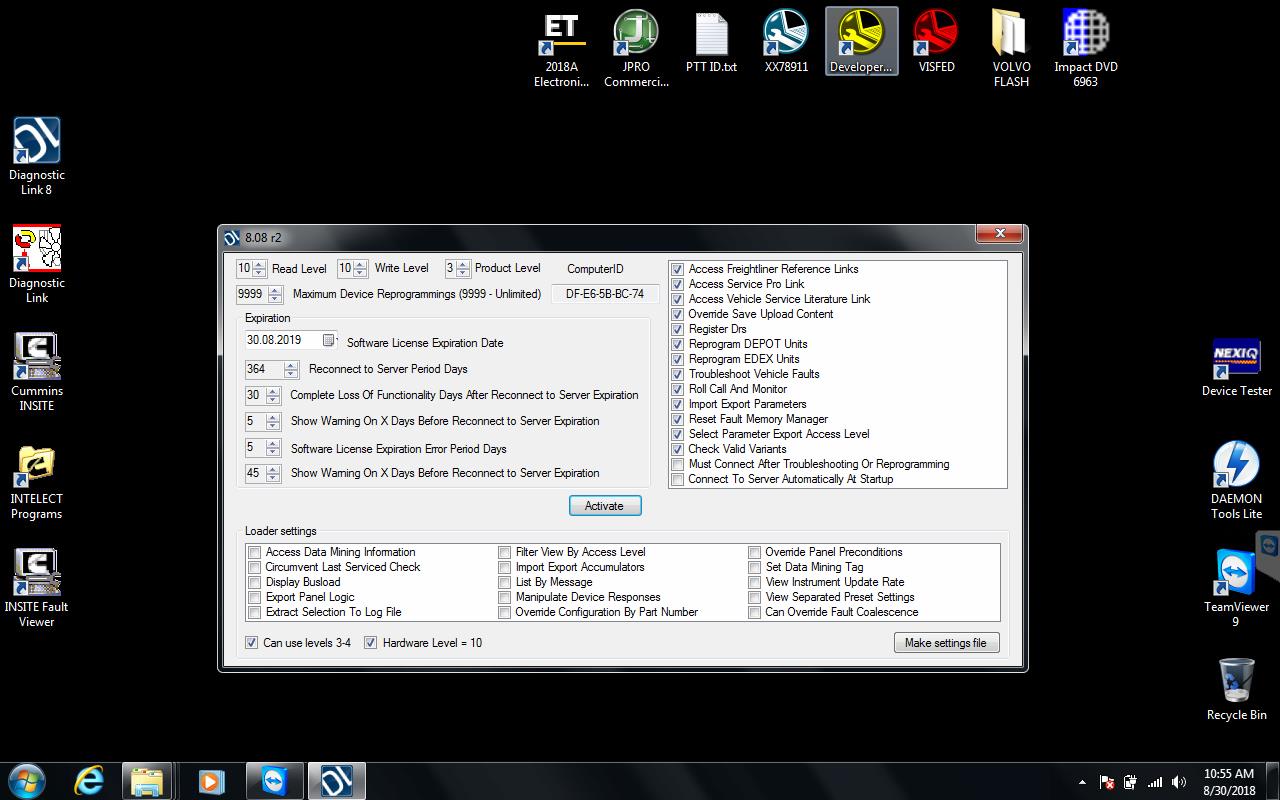Viewport: 1280px width, 800px height.
Task: Enable Connect To Server Automatically At Startup
Action: click(x=678, y=479)
